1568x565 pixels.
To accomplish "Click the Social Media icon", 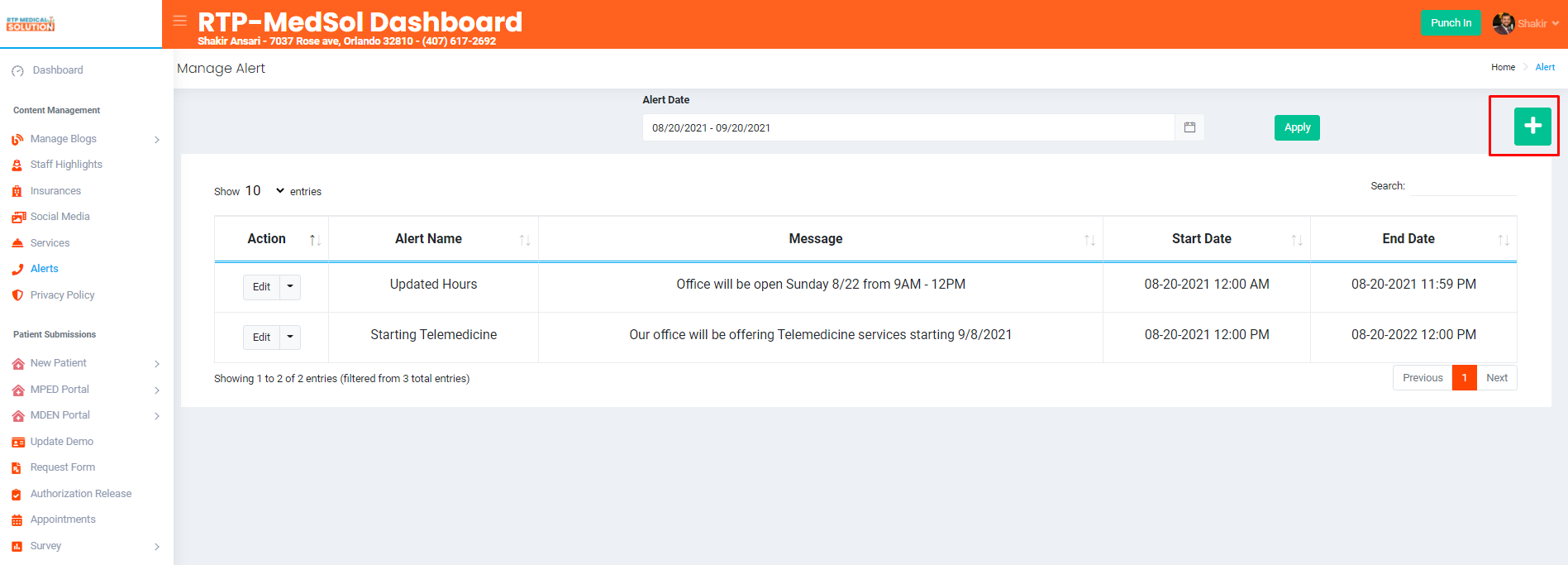I will click(18, 217).
